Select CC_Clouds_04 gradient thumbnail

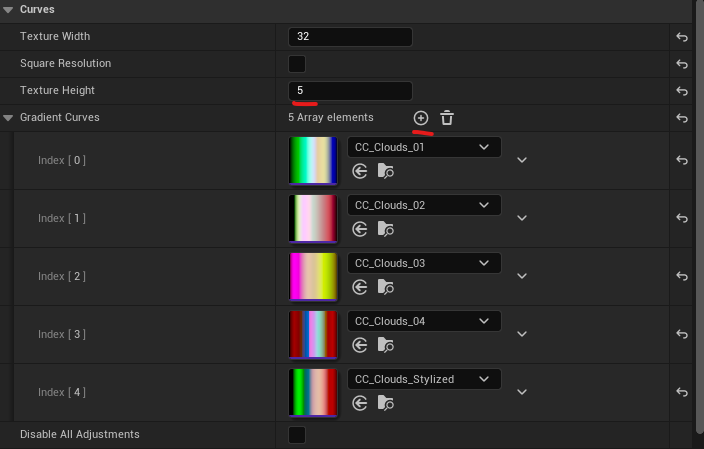(x=313, y=334)
